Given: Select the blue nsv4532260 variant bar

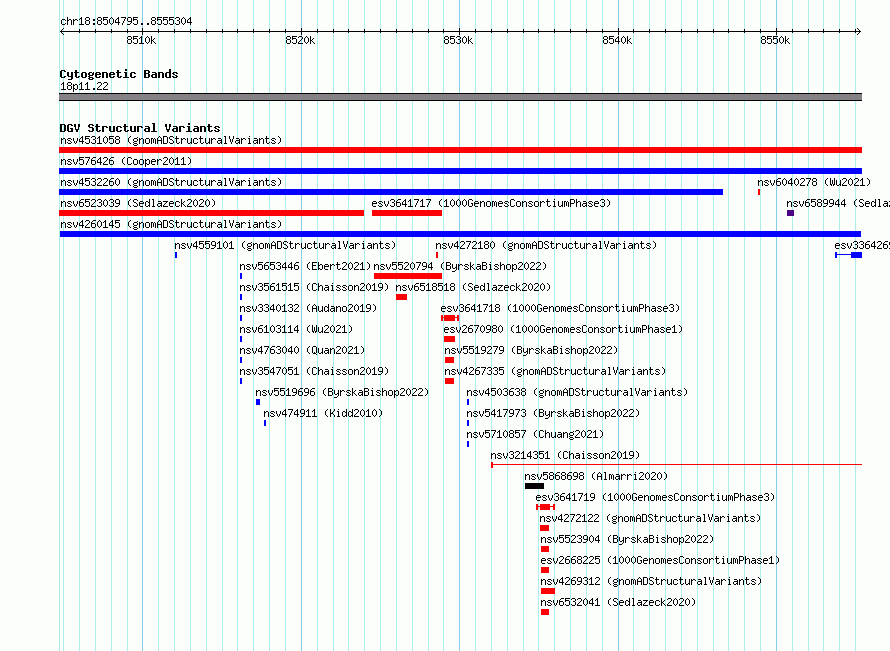Looking at the screenshot, I should (391, 192).
